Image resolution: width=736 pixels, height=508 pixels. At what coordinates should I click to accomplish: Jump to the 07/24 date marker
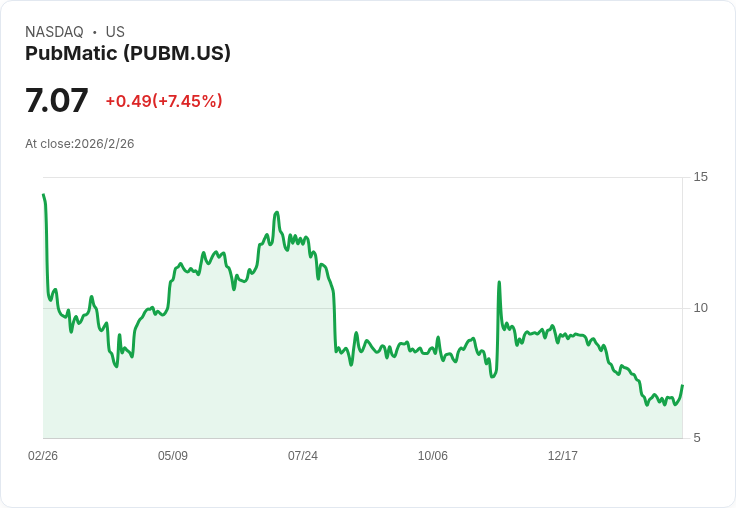tap(303, 456)
